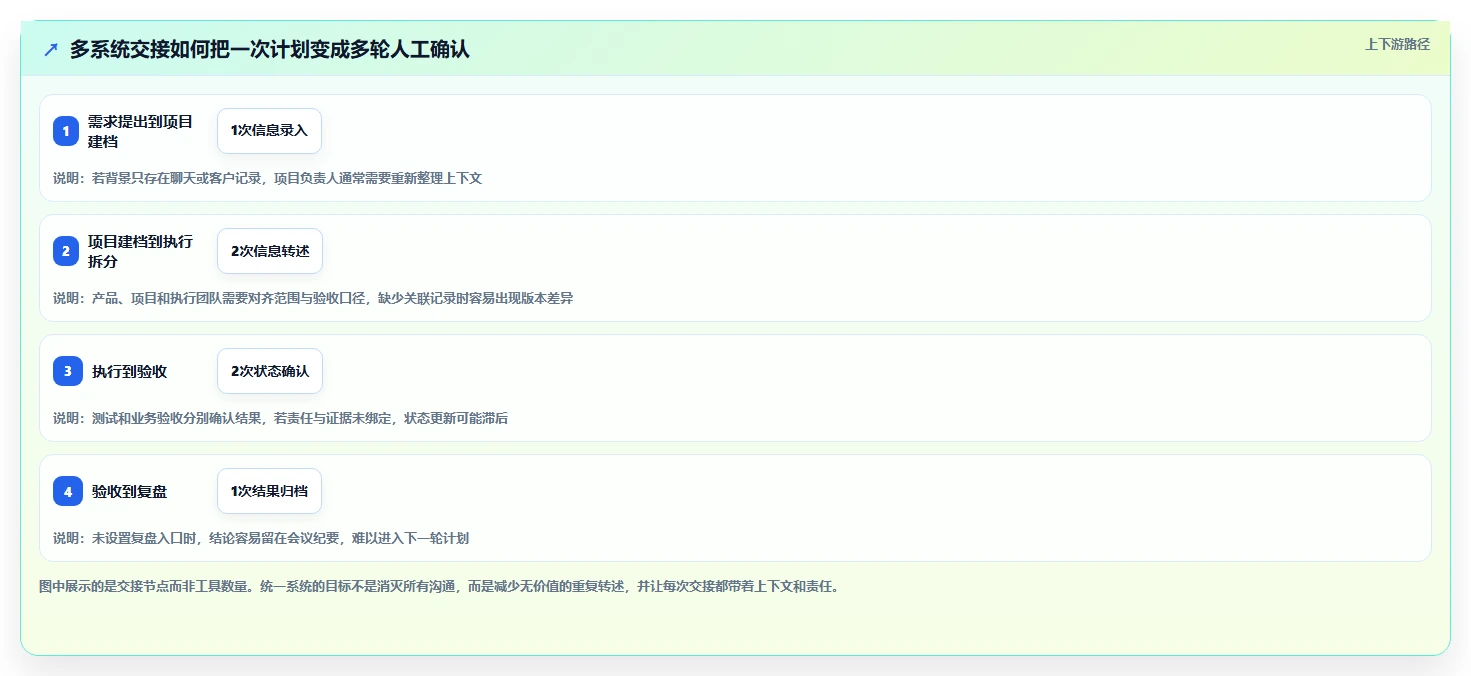Screen dimensions: 1471x676
Task: Select the 需求提出到项目建档 step title
Action: [141, 131]
